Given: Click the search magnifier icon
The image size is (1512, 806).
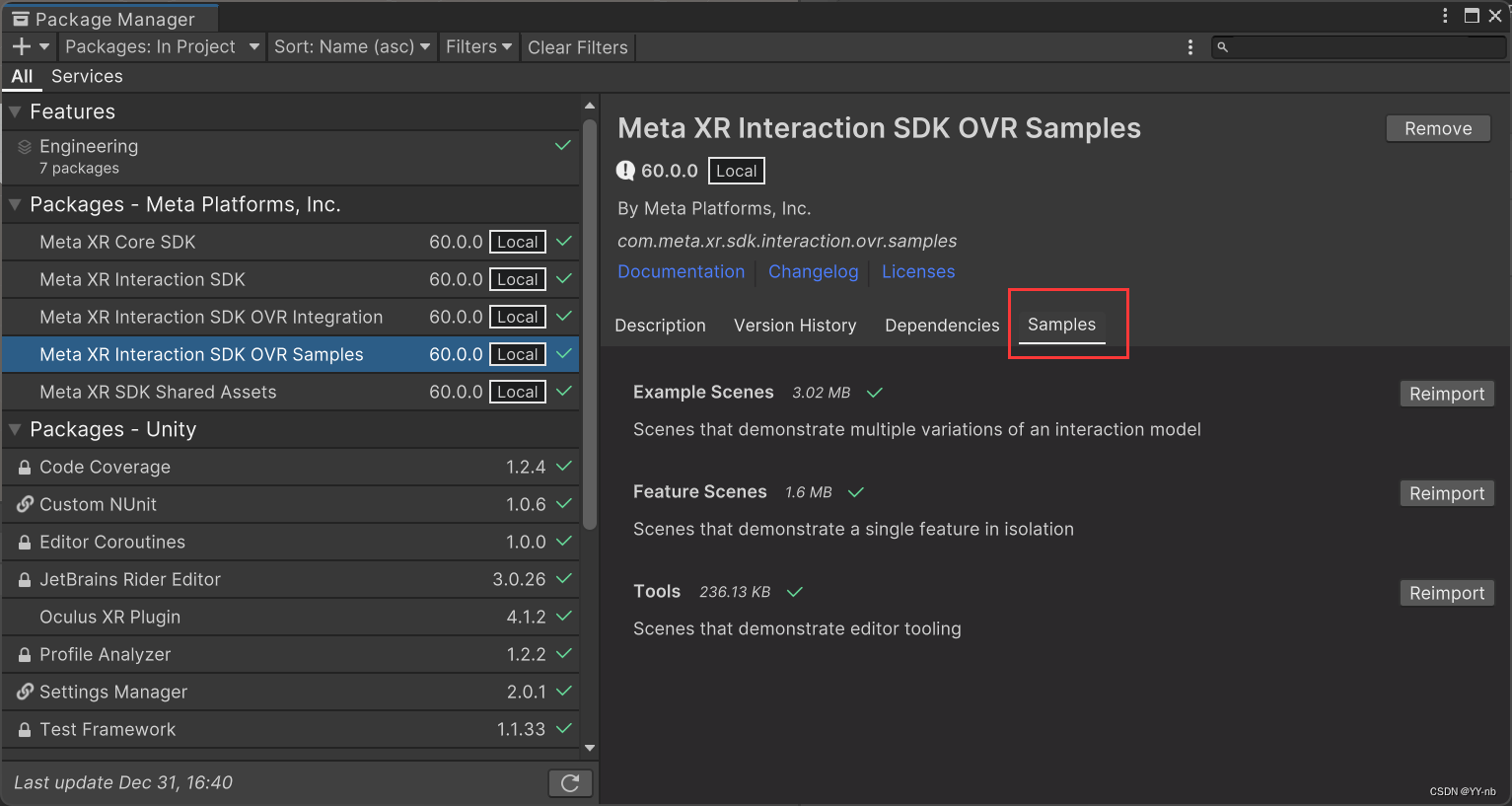Looking at the screenshot, I should click(x=1222, y=46).
